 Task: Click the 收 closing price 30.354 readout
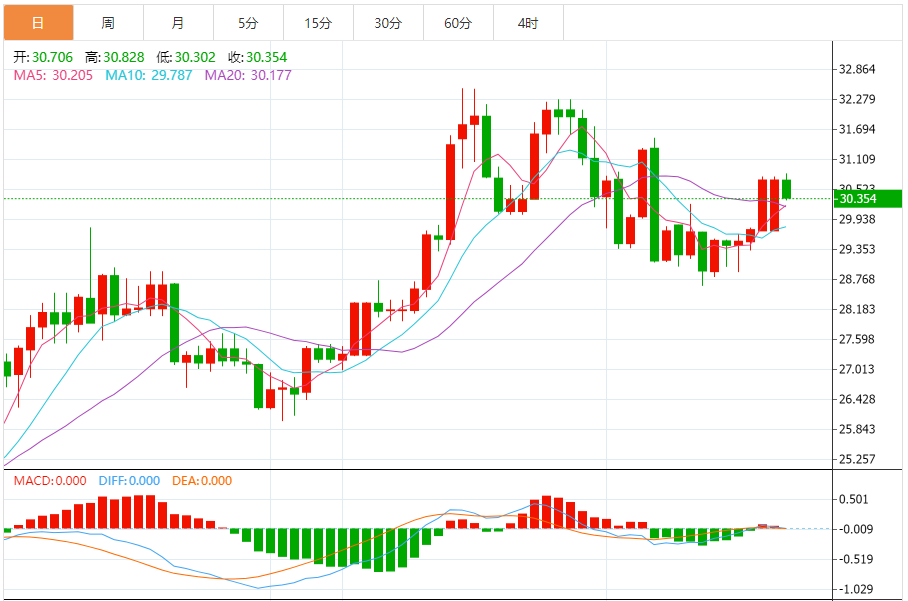258,57
